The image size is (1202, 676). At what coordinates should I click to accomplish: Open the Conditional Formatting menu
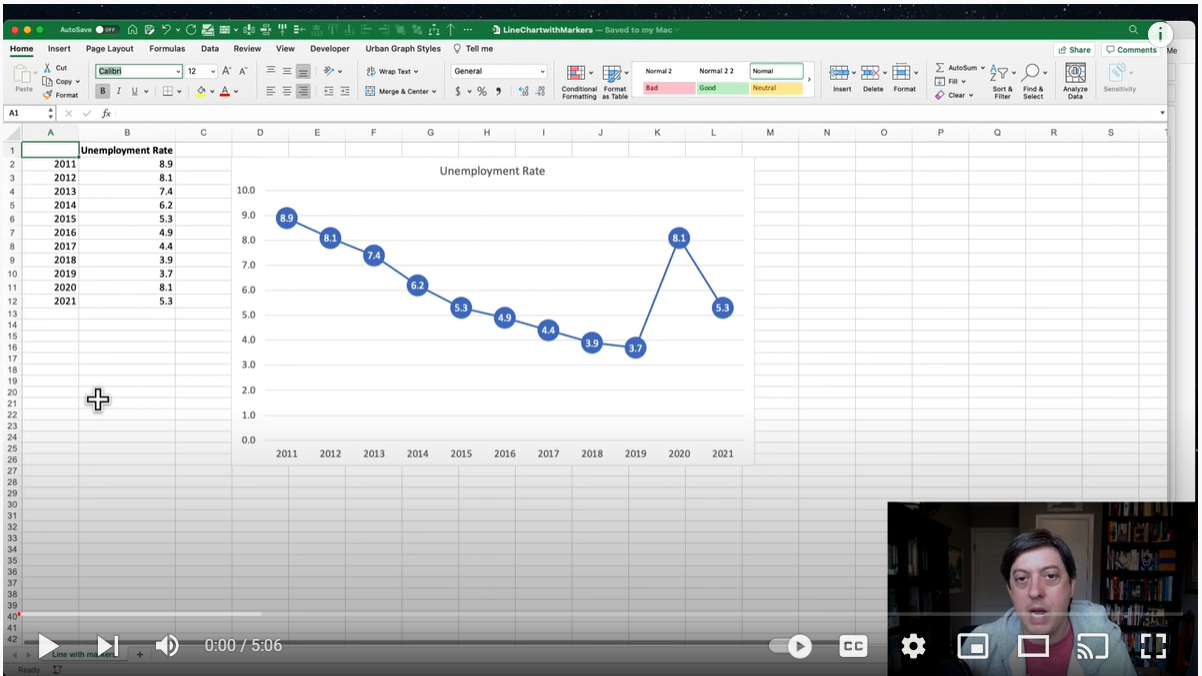click(578, 81)
